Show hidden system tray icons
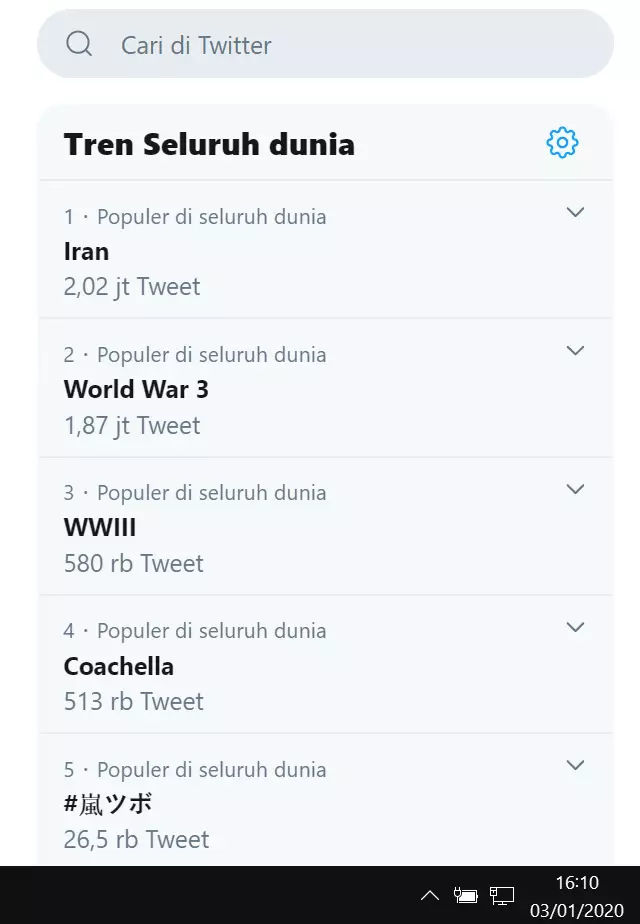Image resolution: width=640 pixels, height=924 pixels. click(x=429, y=895)
